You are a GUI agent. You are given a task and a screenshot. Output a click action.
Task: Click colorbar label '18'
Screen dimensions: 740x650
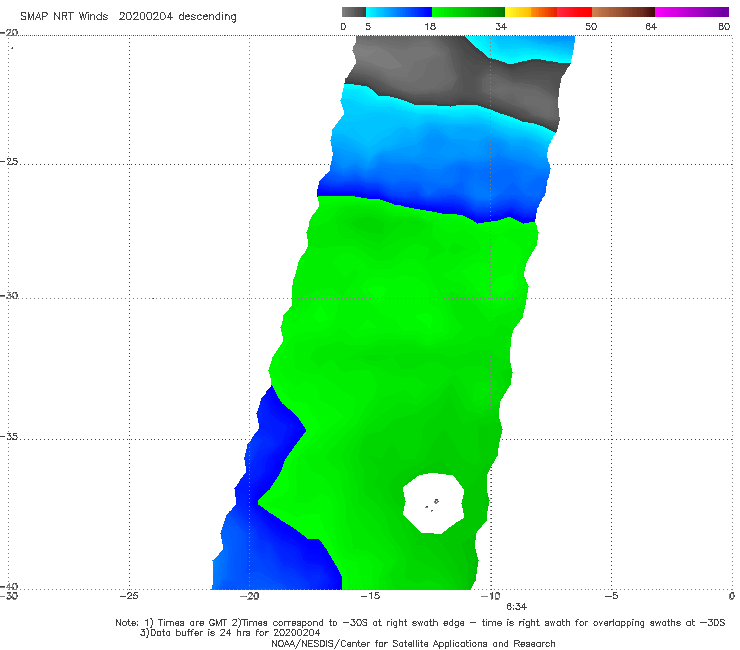pyautogui.click(x=430, y=26)
